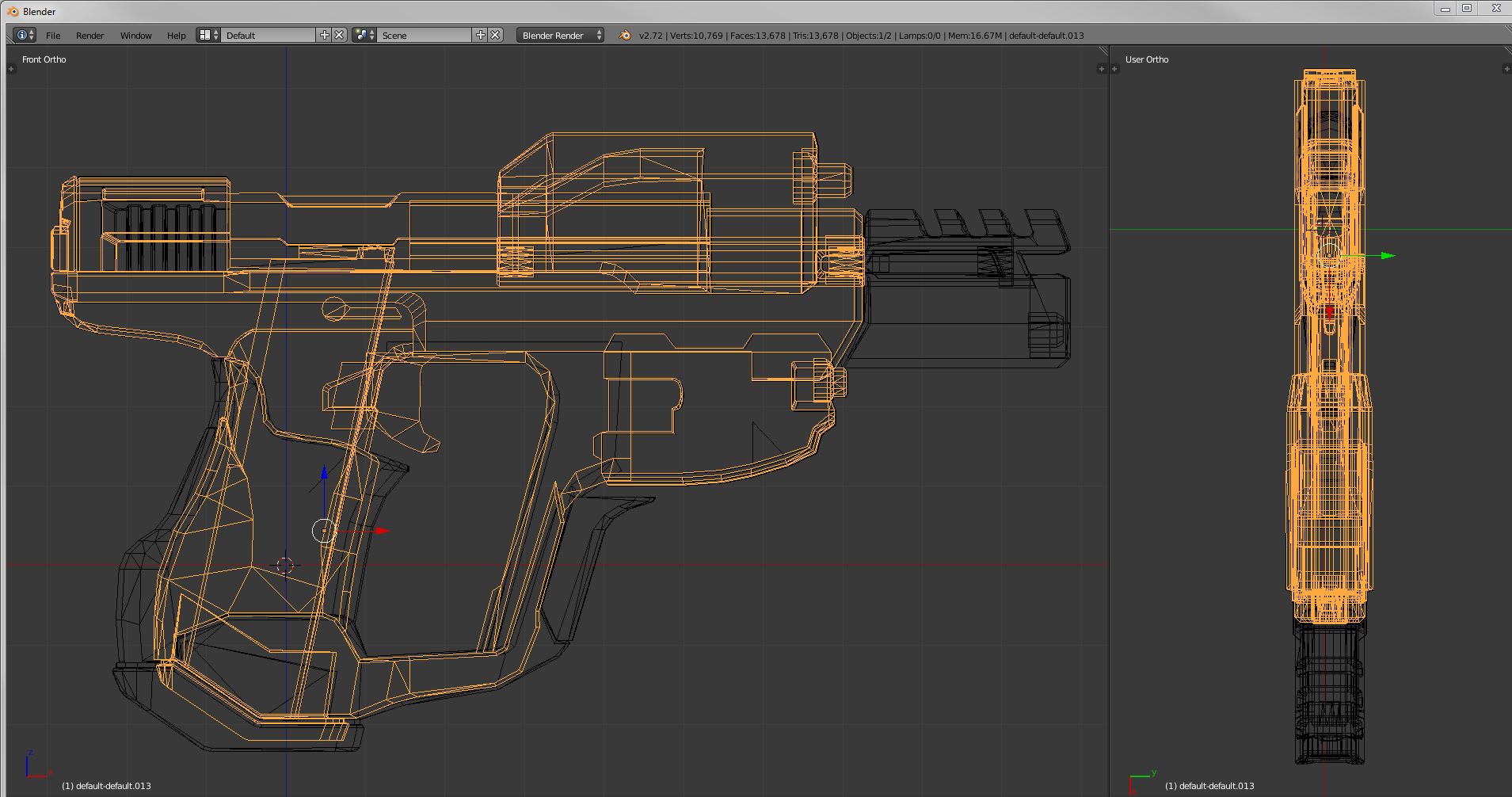Expand the properties region in Front Ortho view
1512x797 pixels.
1101,69
